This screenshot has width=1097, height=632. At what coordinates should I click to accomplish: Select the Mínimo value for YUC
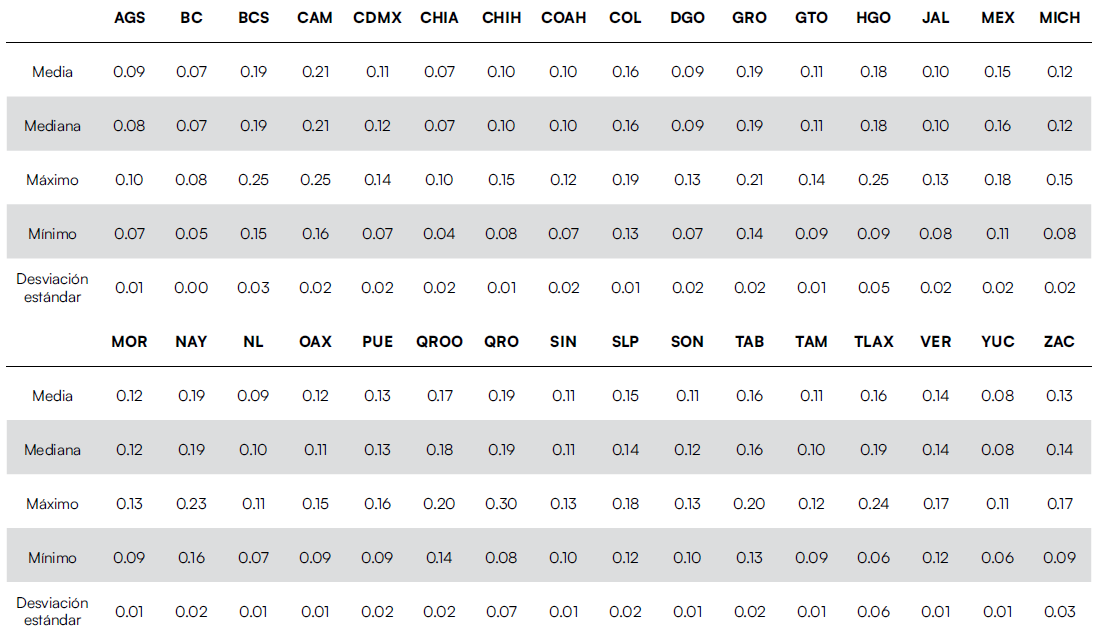pyautogui.click(x=997, y=558)
